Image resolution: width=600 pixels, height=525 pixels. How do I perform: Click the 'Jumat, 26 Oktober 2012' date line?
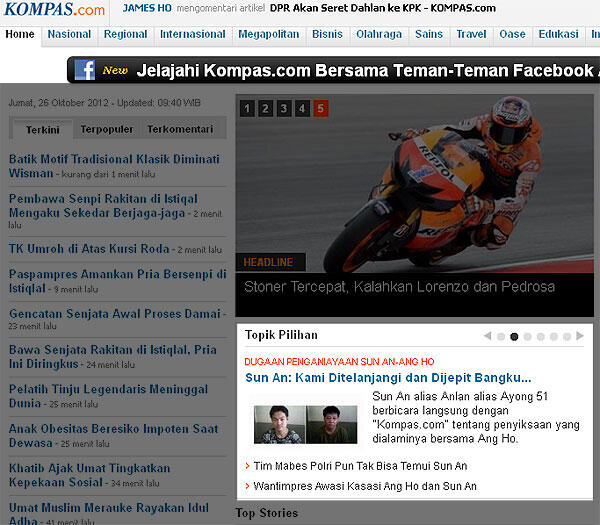pyautogui.click(x=104, y=103)
